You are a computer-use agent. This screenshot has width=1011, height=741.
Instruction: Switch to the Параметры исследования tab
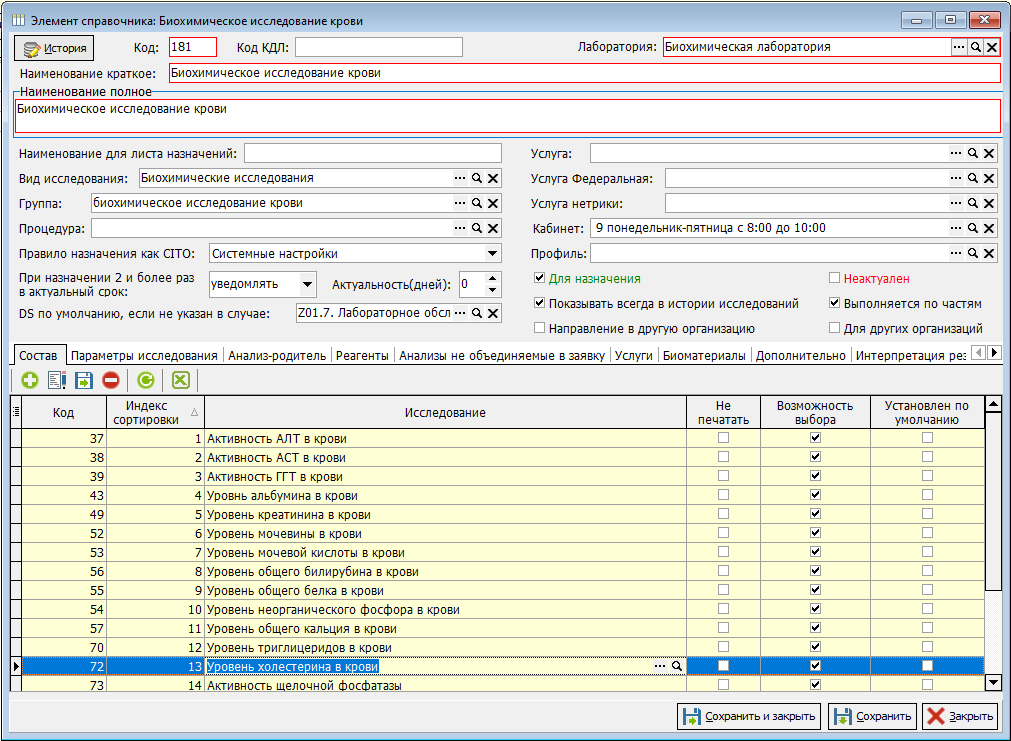(144, 355)
